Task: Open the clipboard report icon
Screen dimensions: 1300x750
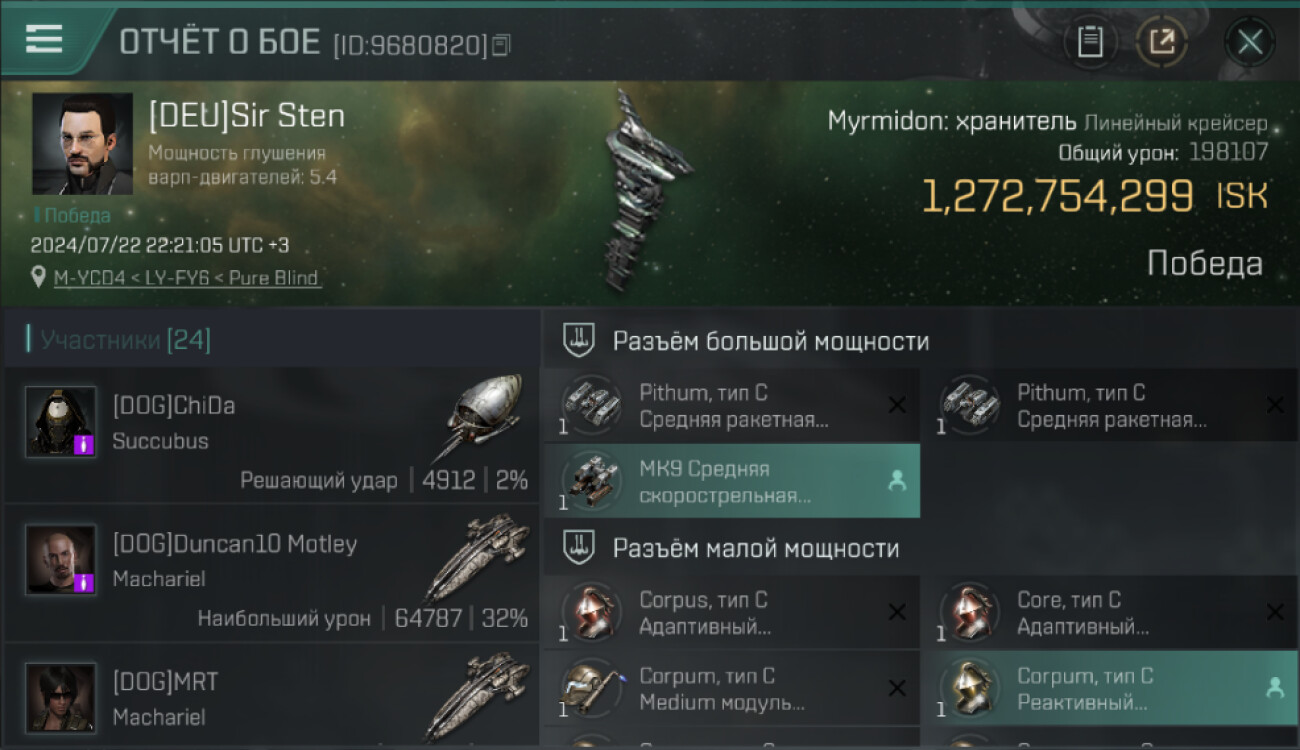Action: (1090, 42)
